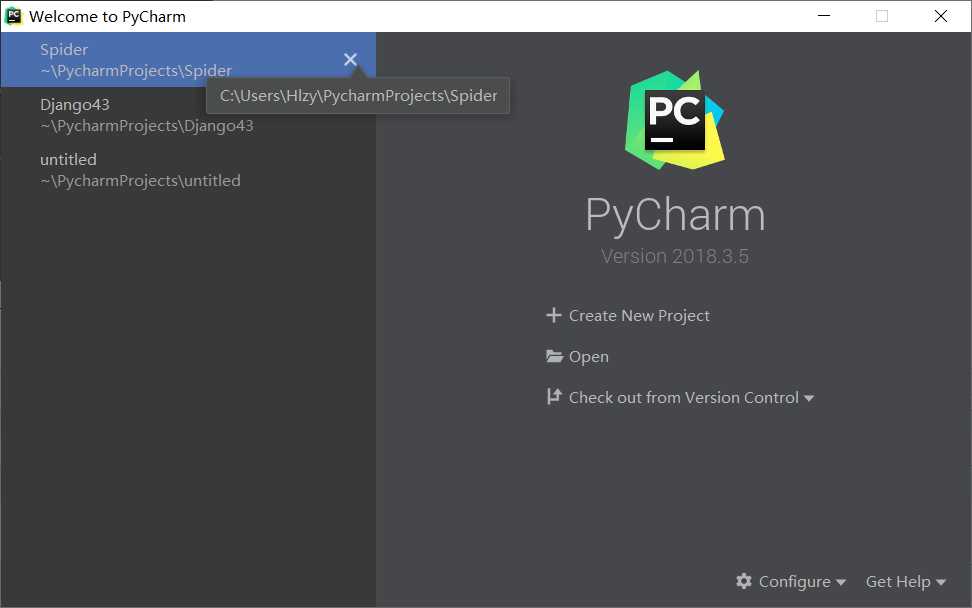The width and height of the screenshot is (972, 608).
Task: Expand Version Control dropdown arrow
Action: (x=809, y=399)
